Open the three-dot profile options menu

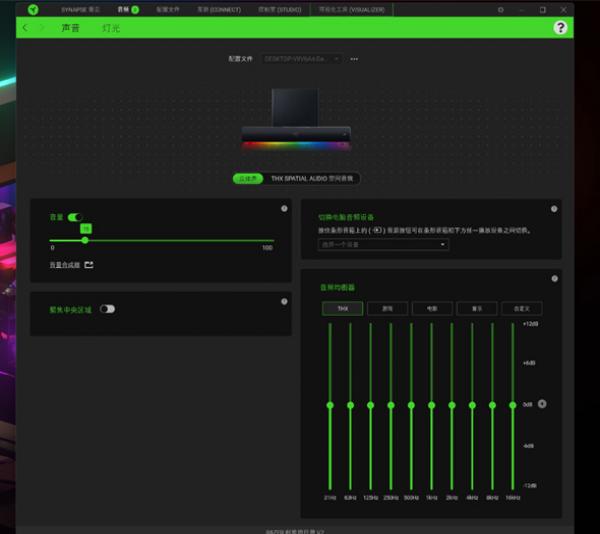point(354,59)
